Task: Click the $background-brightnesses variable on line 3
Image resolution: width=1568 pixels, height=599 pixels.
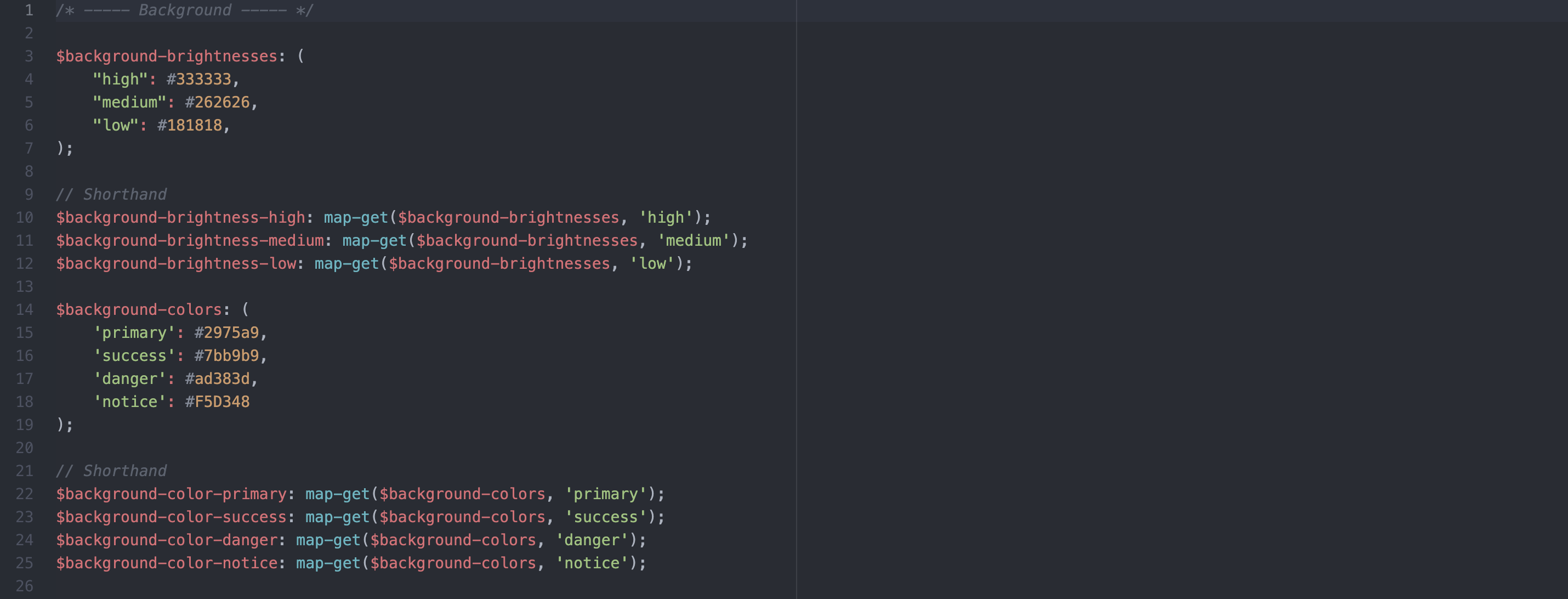Action: coord(167,56)
